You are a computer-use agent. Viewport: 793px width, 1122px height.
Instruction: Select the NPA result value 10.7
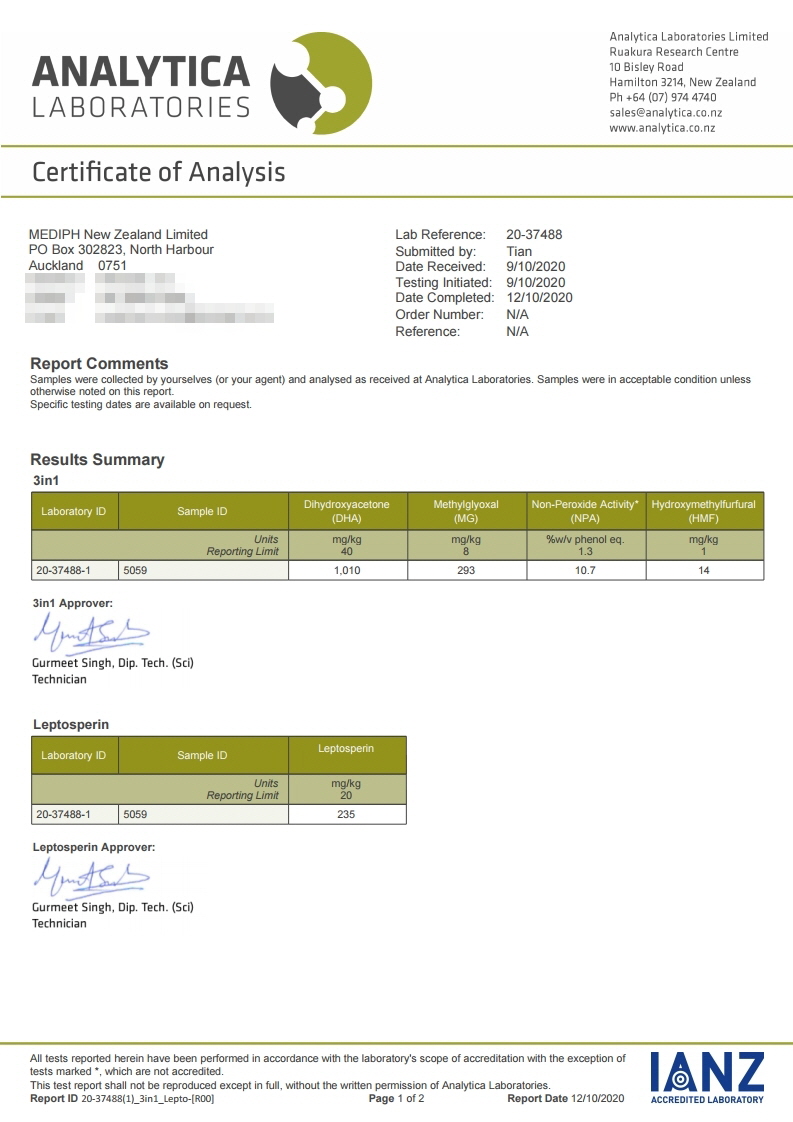(x=585, y=570)
